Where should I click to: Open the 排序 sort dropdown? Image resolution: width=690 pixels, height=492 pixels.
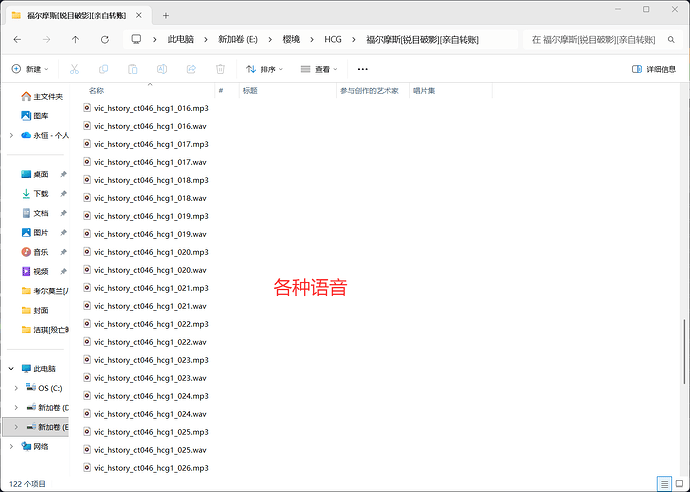pyautogui.click(x=264, y=69)
